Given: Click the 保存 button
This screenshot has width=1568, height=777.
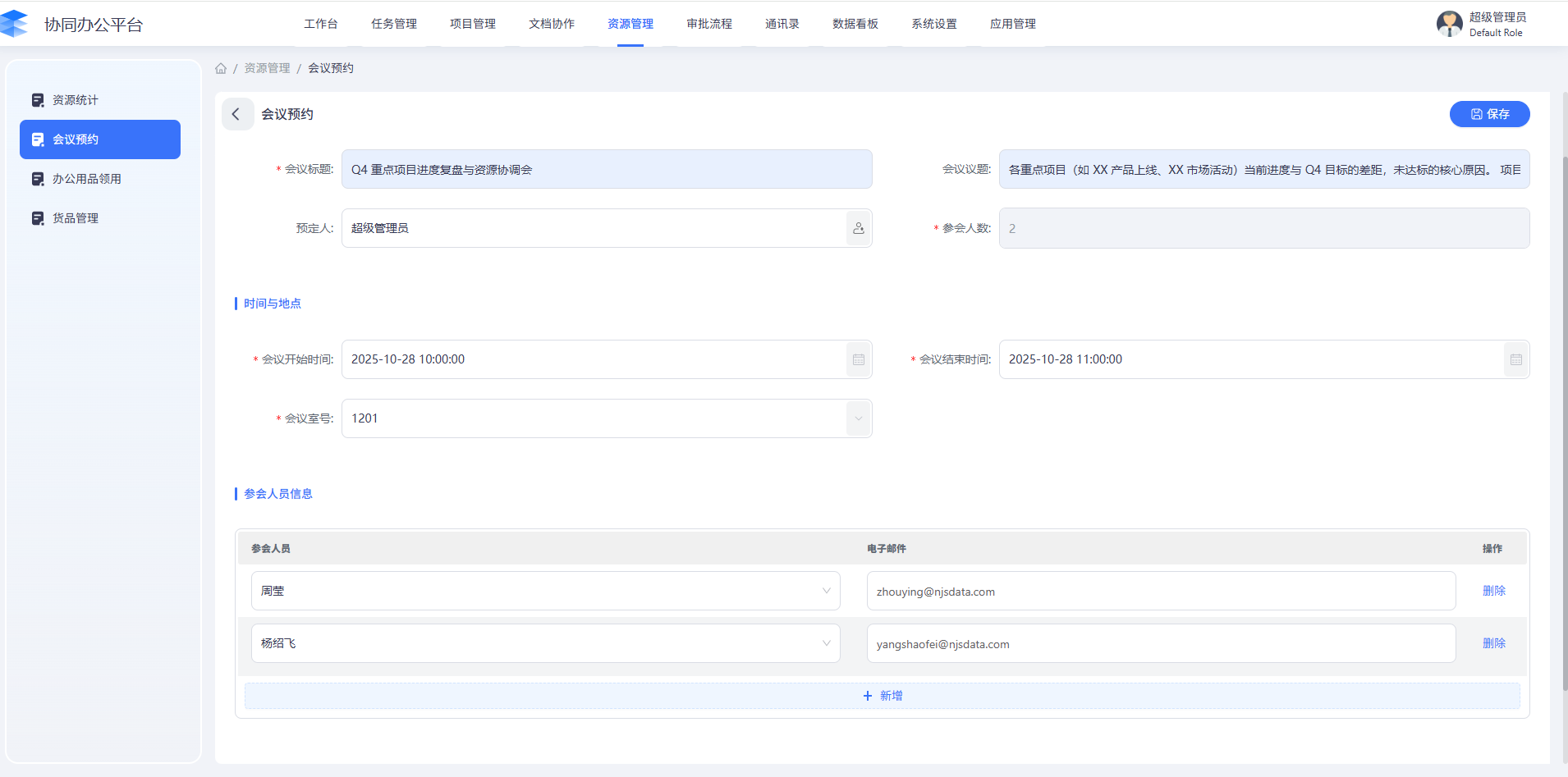Looking at the screenshot, I should [1489, 114].
